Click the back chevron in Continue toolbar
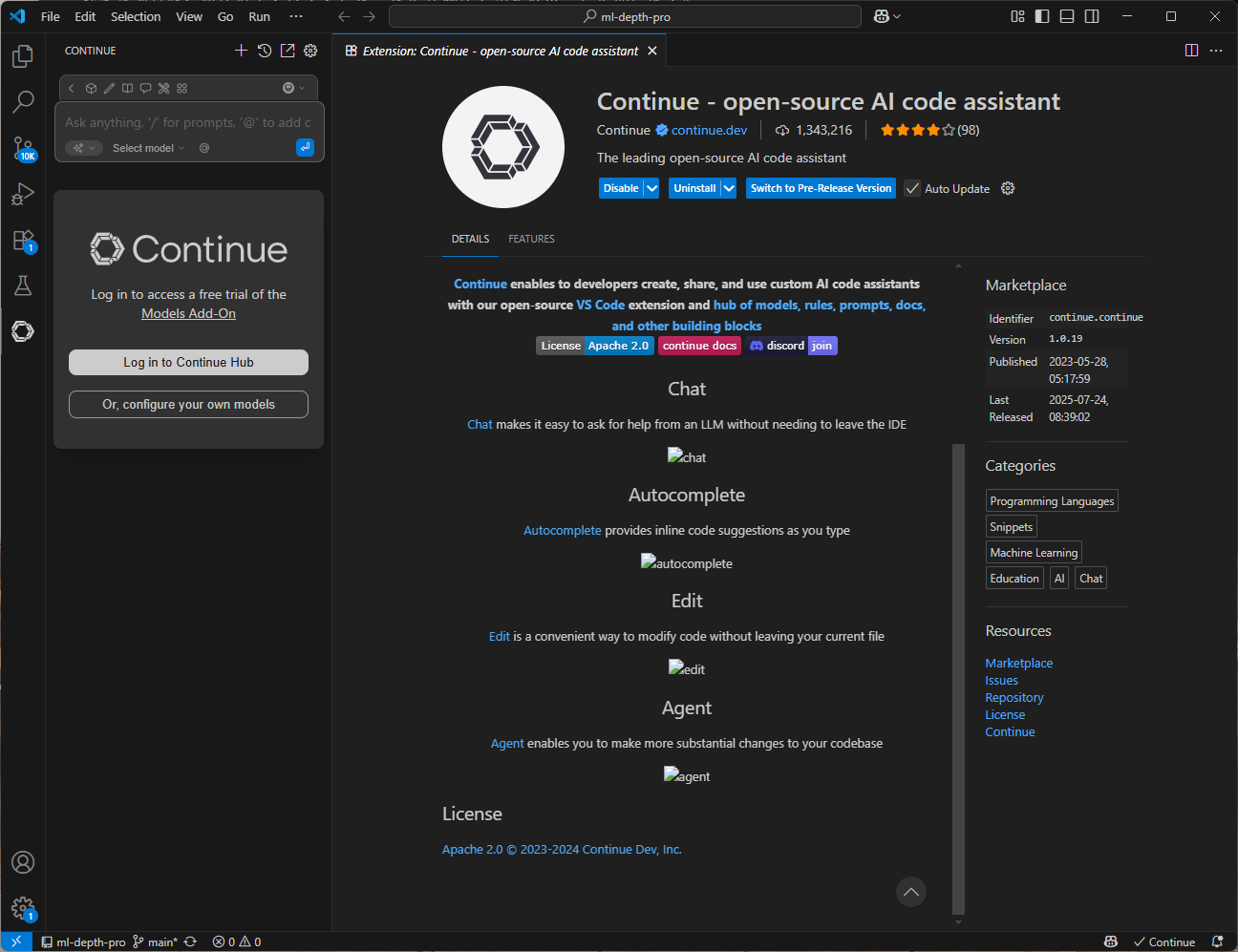The height and width of the screenshot is (952, 1238). click(71, 88)
